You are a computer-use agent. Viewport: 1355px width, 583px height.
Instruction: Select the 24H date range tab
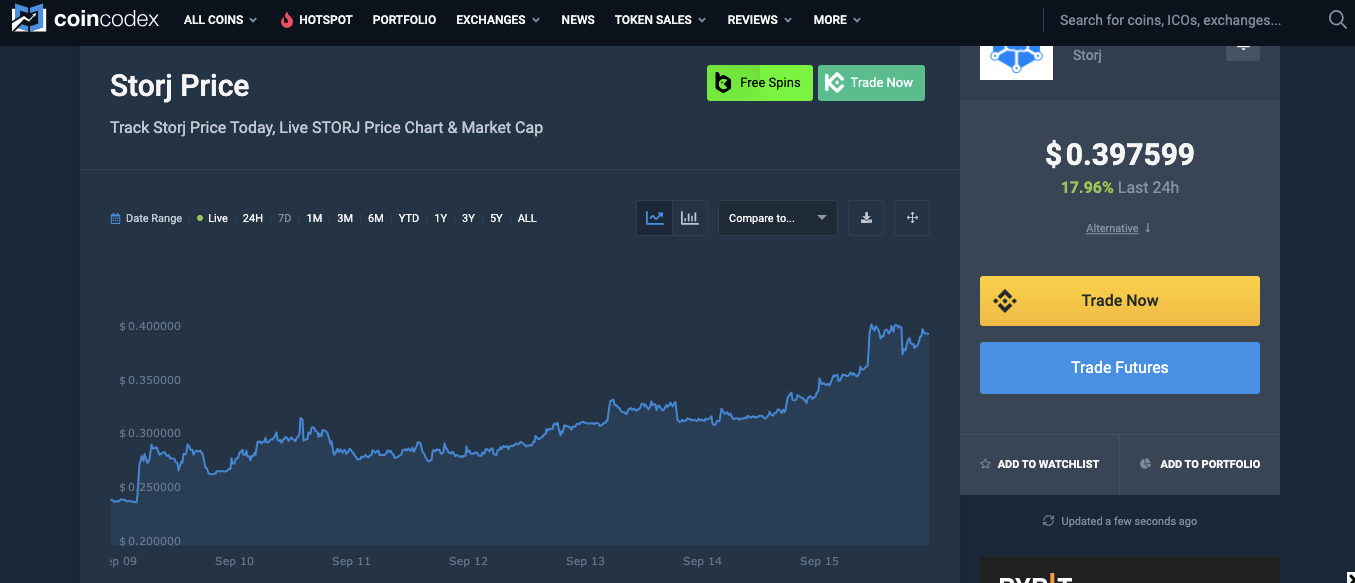click(252, 217)
